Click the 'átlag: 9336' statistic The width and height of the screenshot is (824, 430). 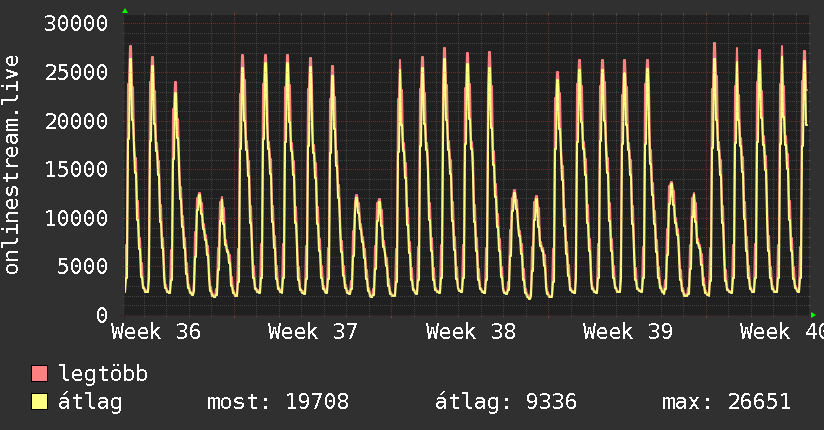point(506,402)
